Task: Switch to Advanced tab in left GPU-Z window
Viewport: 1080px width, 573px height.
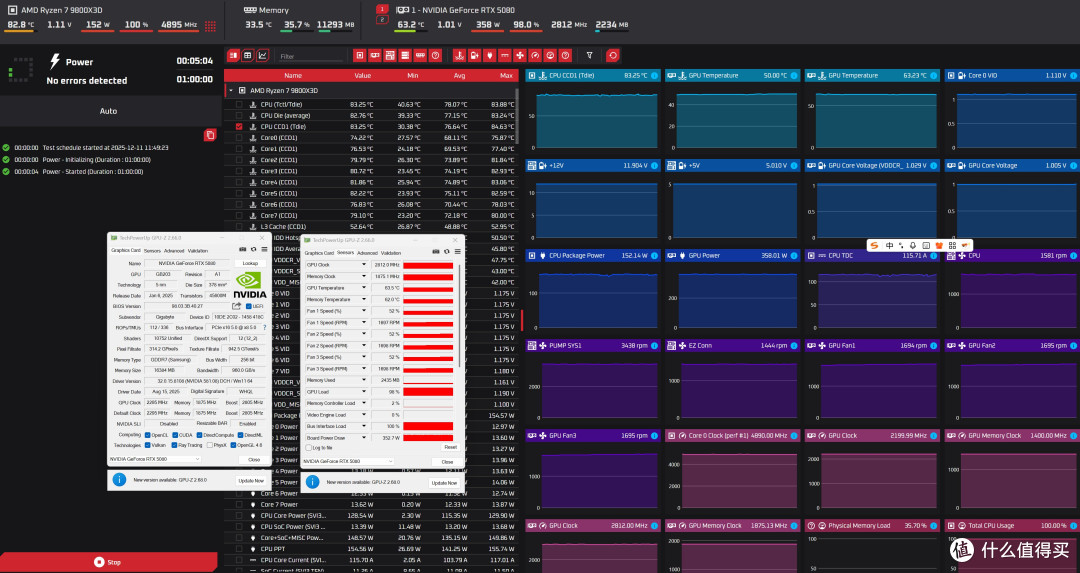Action: point(174,251)
